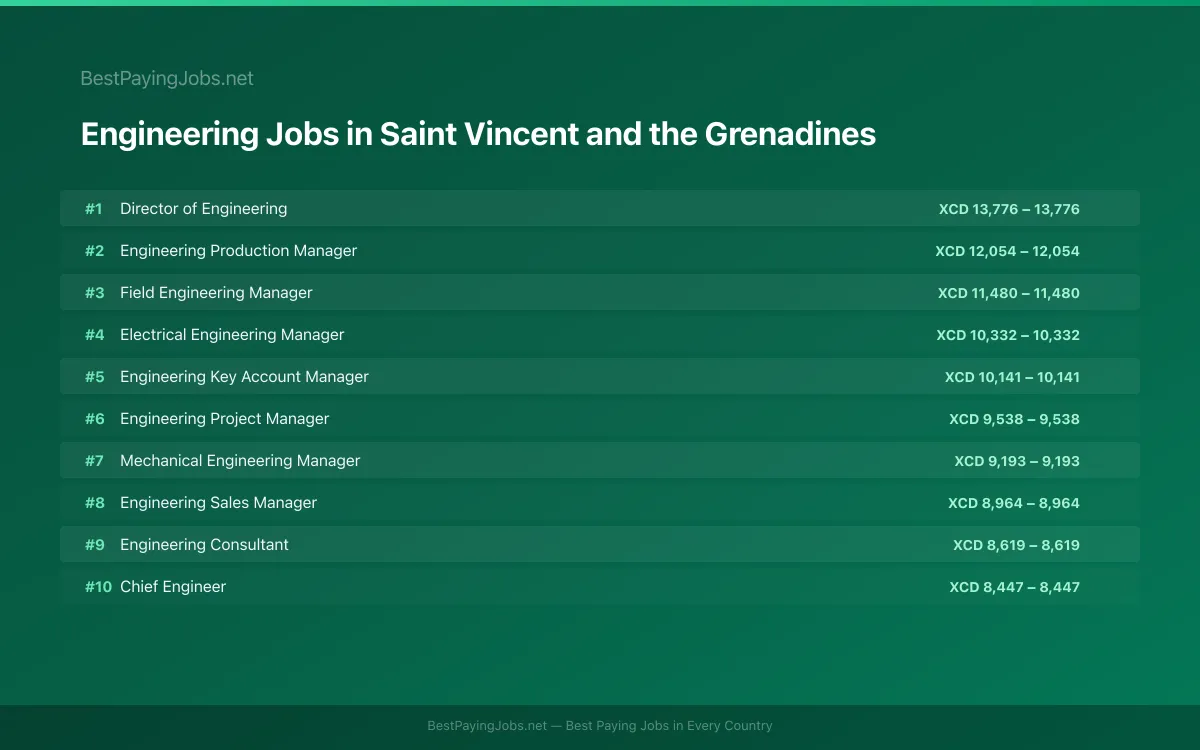Click salary XCD 10,332 – 10,332

tap(1008, 335)
